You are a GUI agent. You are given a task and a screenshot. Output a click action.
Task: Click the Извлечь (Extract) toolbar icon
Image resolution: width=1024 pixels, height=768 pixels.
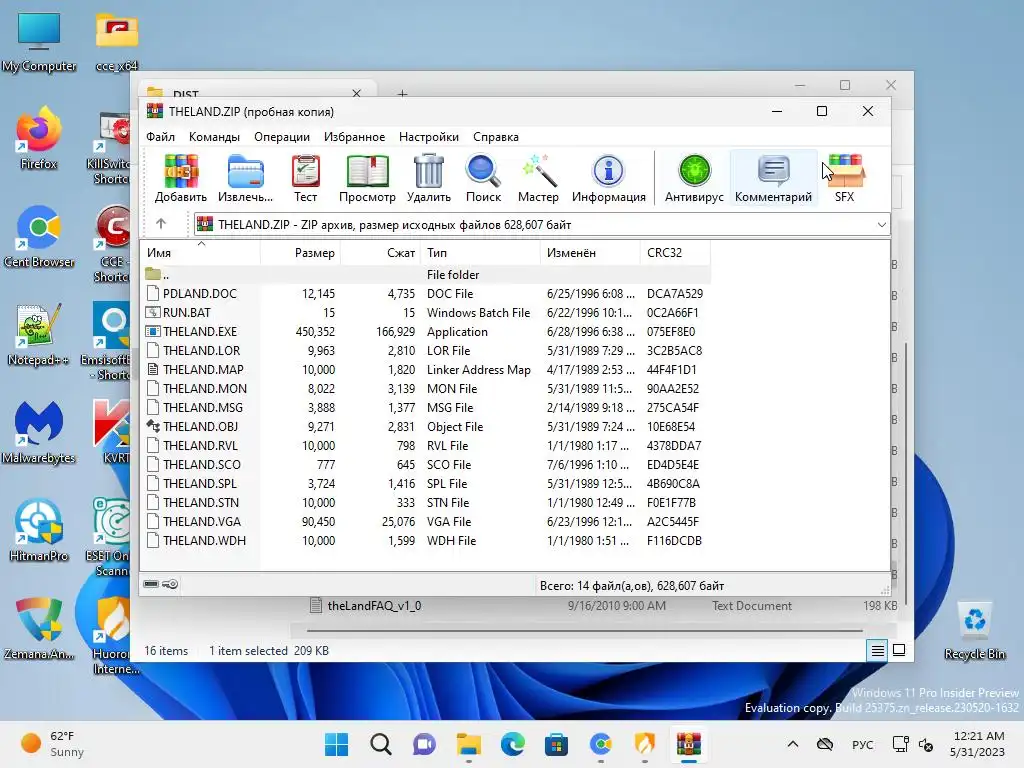[x=246, y=178]
